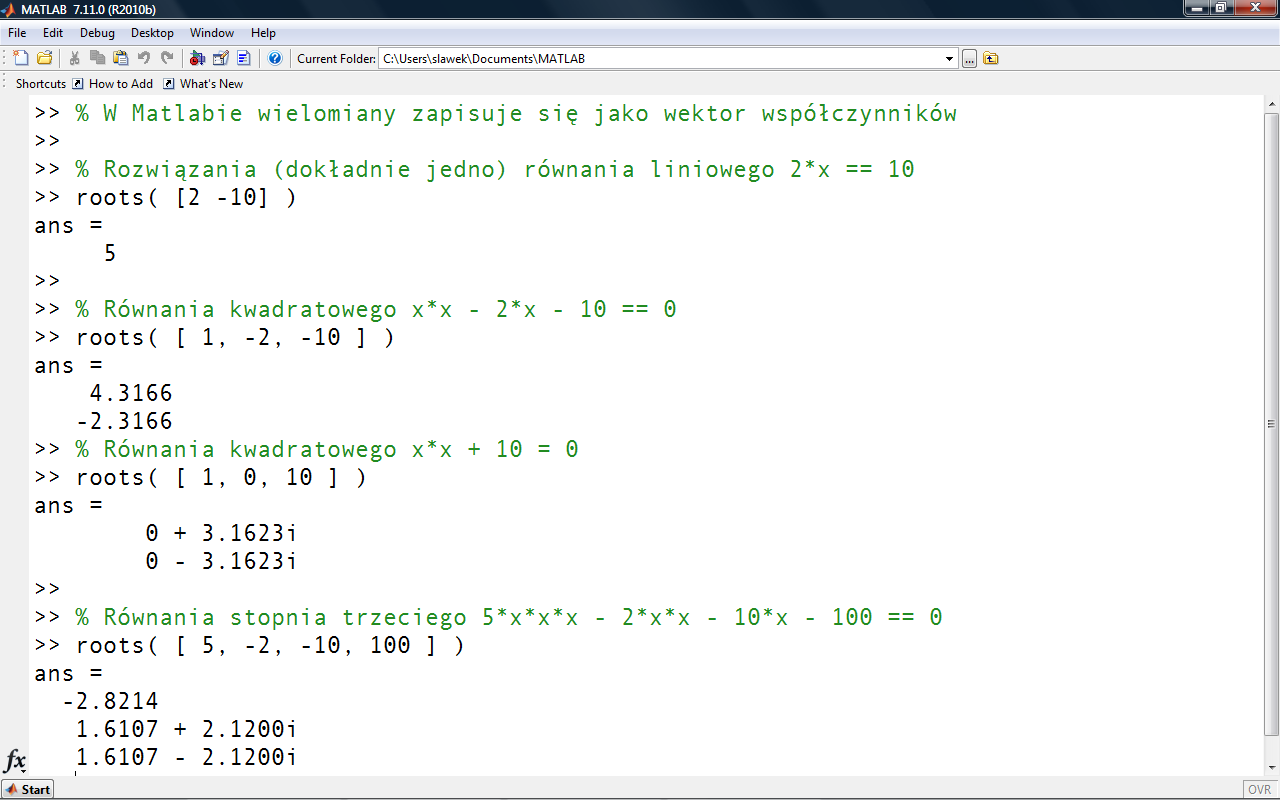1280x800 pixels.
Task: Open the Desktop menu
Action: pos(153,33)
